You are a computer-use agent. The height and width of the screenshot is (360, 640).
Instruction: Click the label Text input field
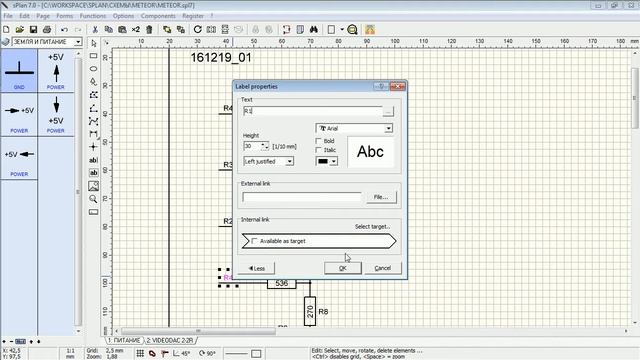click(x=312, y=111)
